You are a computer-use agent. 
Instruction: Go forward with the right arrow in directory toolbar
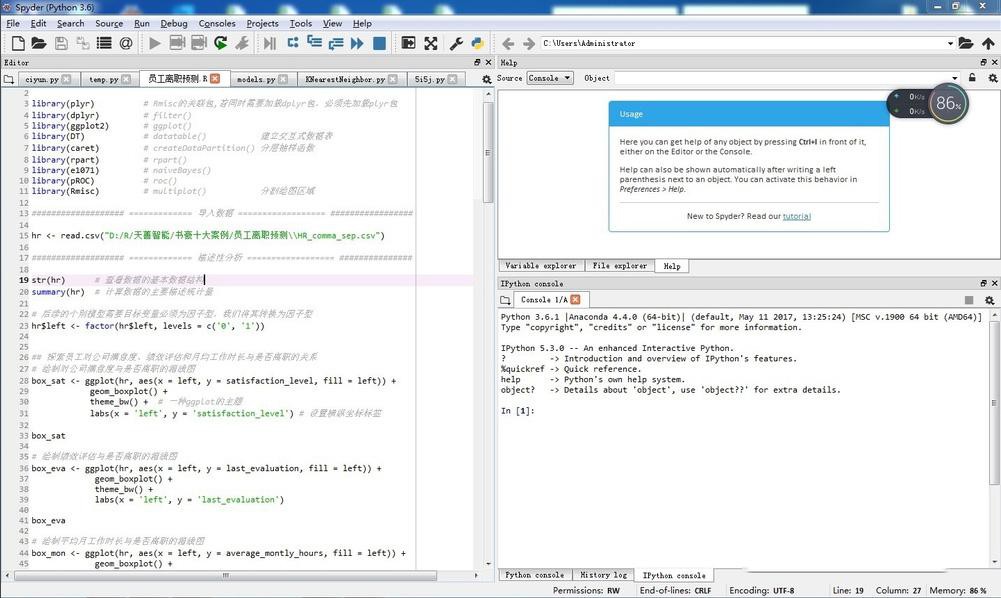(529, 43)
